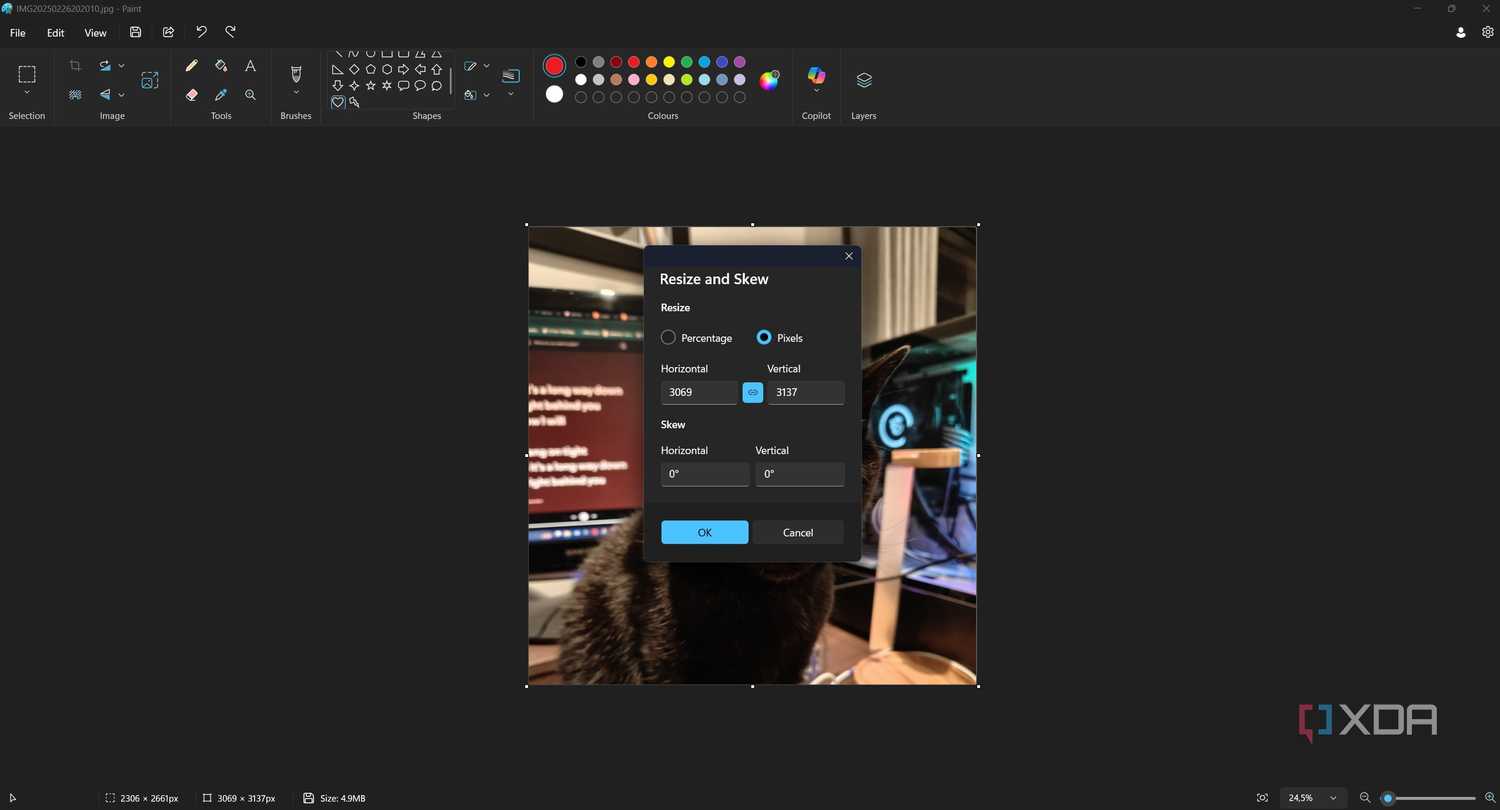Viewport: 1500px width, 810px height.
Task: Click the Zoom out icon in status bar
Action: coord(1365,798)
